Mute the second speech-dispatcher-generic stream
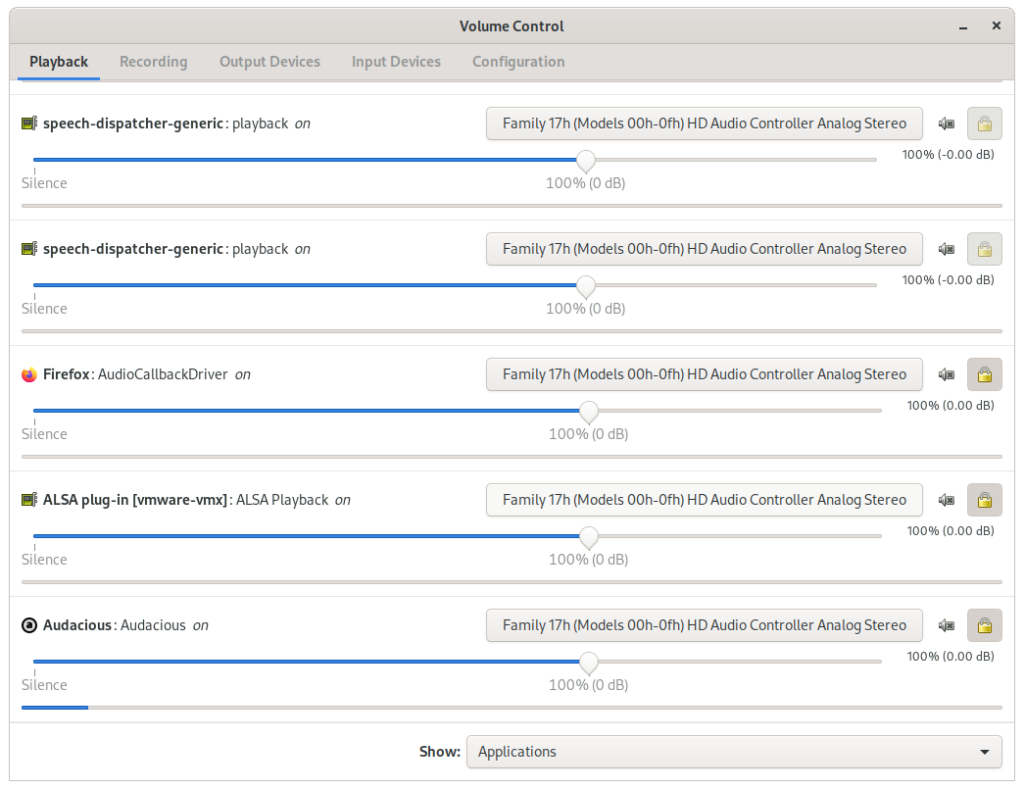The width and height of the screenshot is (1024, 790). 946,249
